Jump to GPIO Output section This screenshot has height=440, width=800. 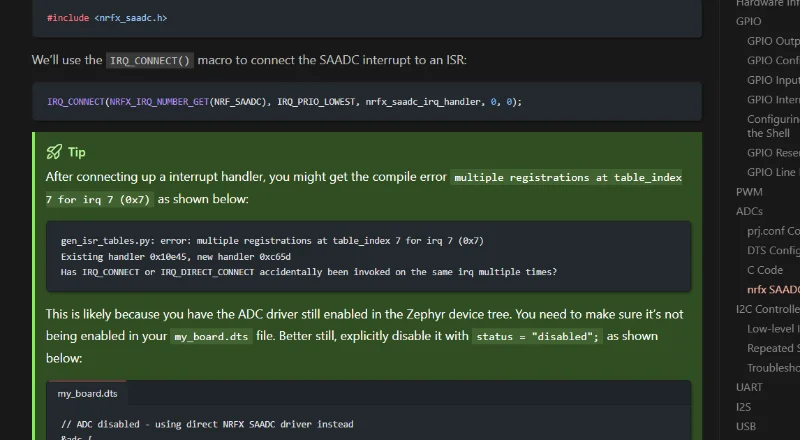(773, 41)
